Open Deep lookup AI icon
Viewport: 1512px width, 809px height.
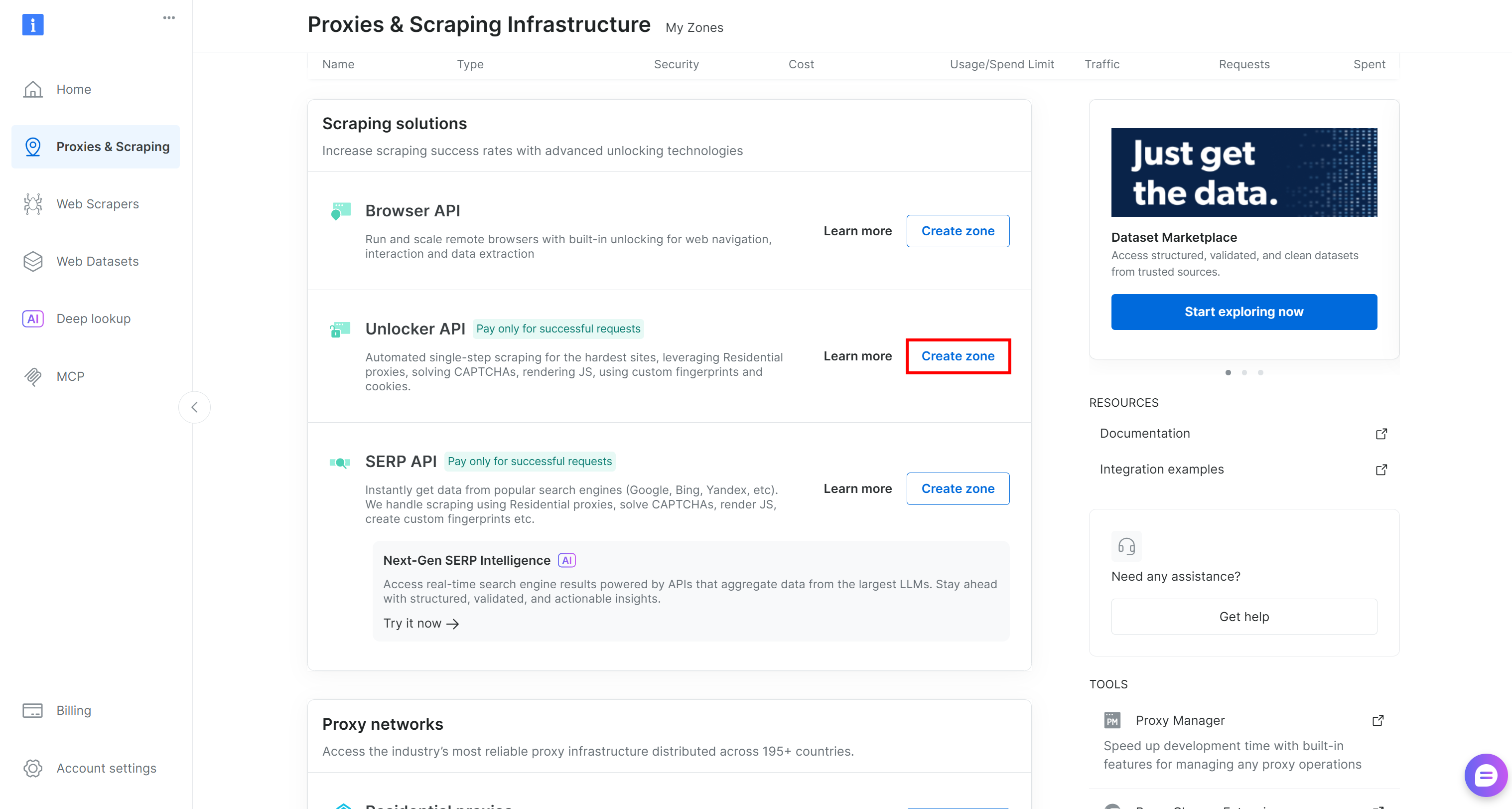(33, 319)
